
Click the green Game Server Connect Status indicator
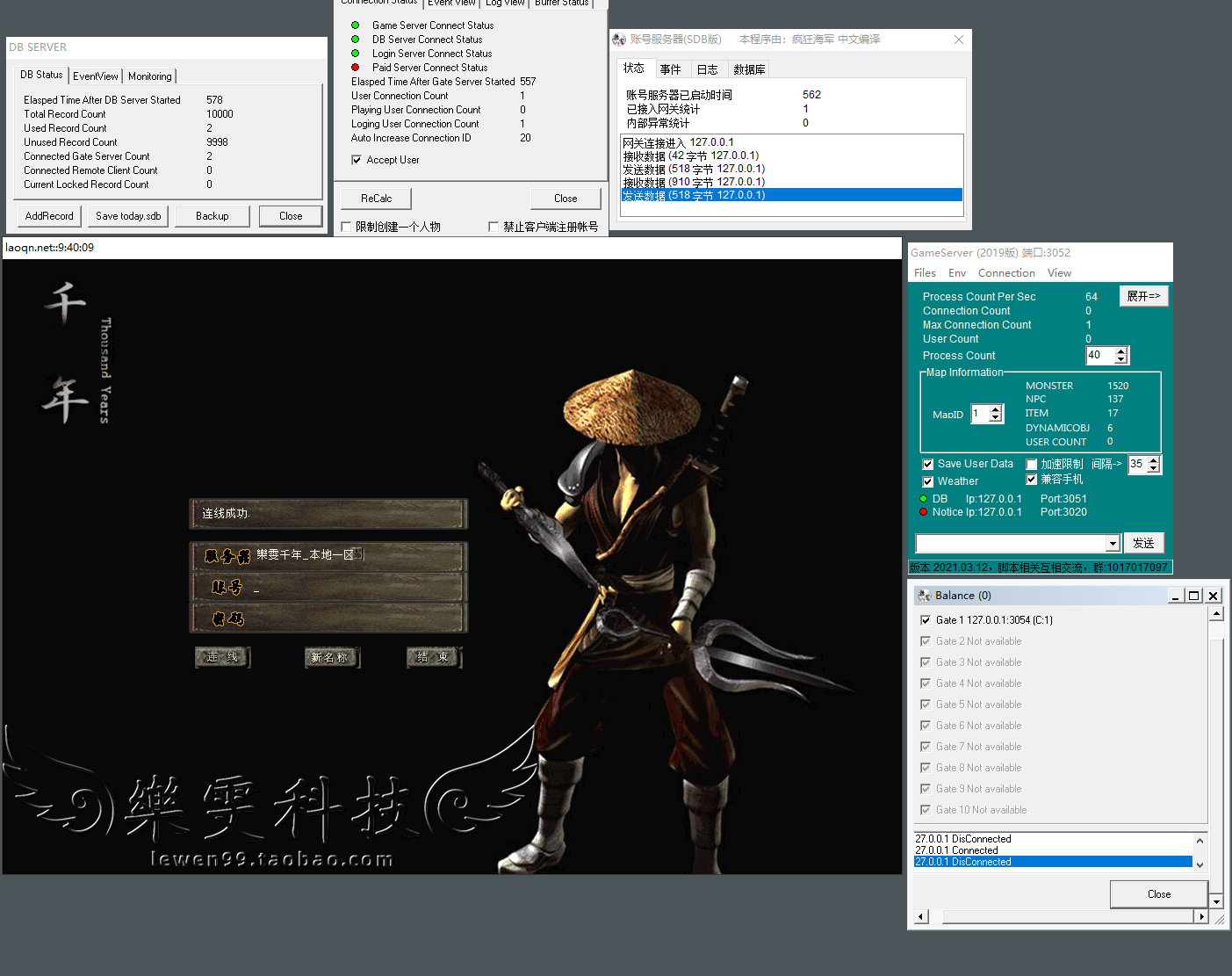click(357, 25)
